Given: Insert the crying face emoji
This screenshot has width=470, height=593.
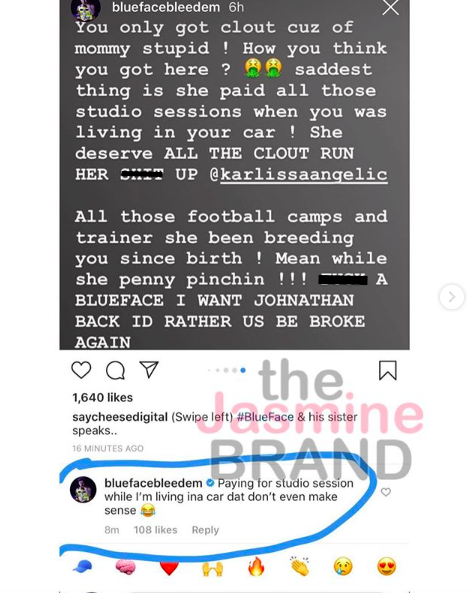Looking at the screenshot, I should (x=343, y=567).
